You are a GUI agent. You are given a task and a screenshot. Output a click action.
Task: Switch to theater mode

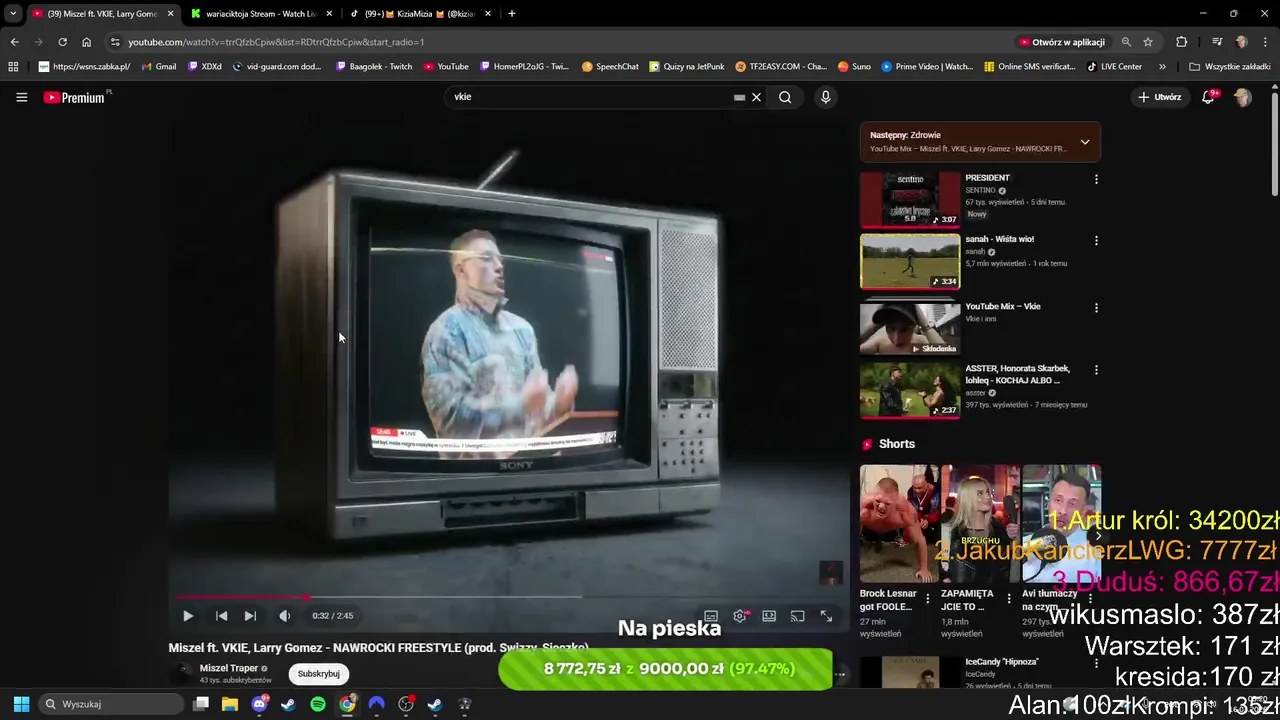tap(769, 616)
